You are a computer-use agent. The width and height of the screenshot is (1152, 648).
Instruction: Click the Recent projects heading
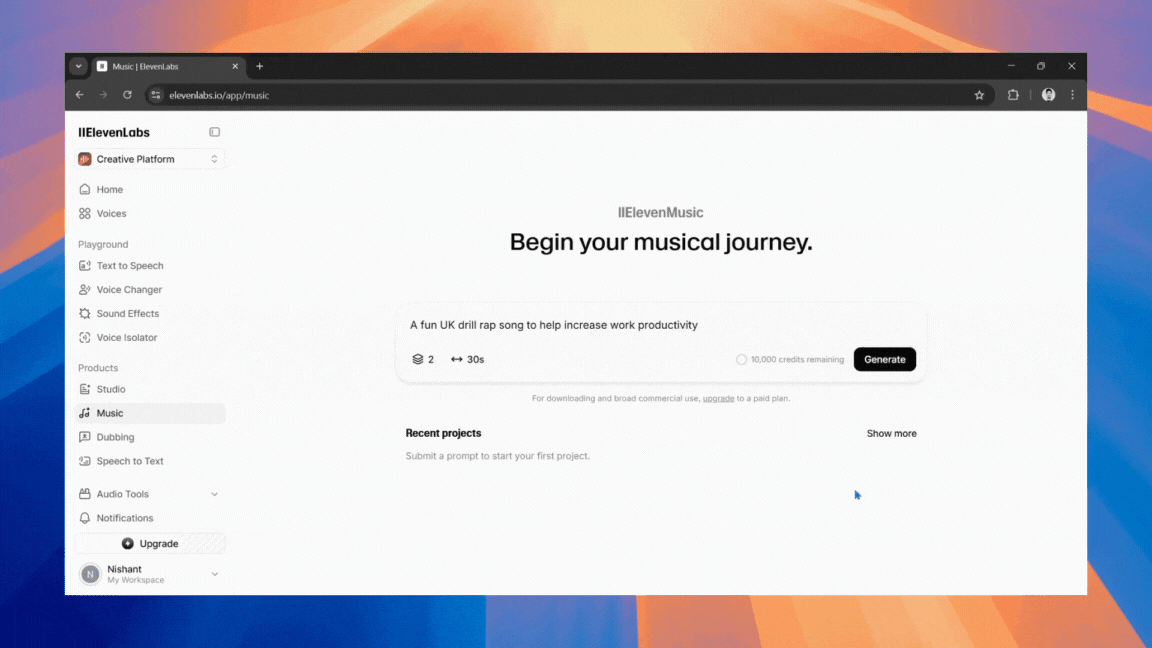coord(443,433)
